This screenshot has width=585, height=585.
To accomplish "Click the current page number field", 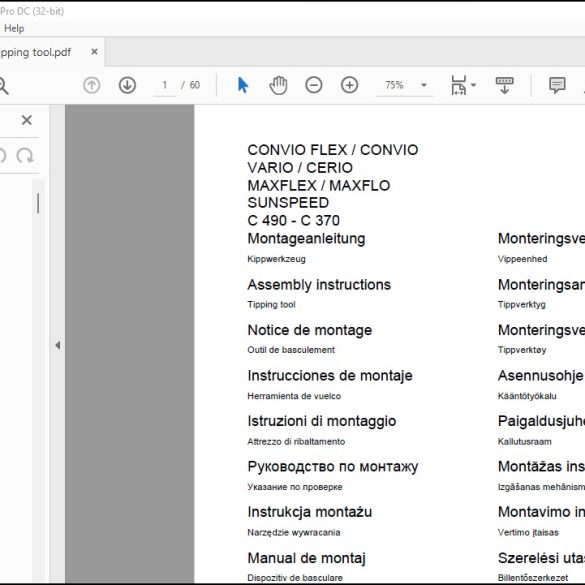I will click(165, 85).
